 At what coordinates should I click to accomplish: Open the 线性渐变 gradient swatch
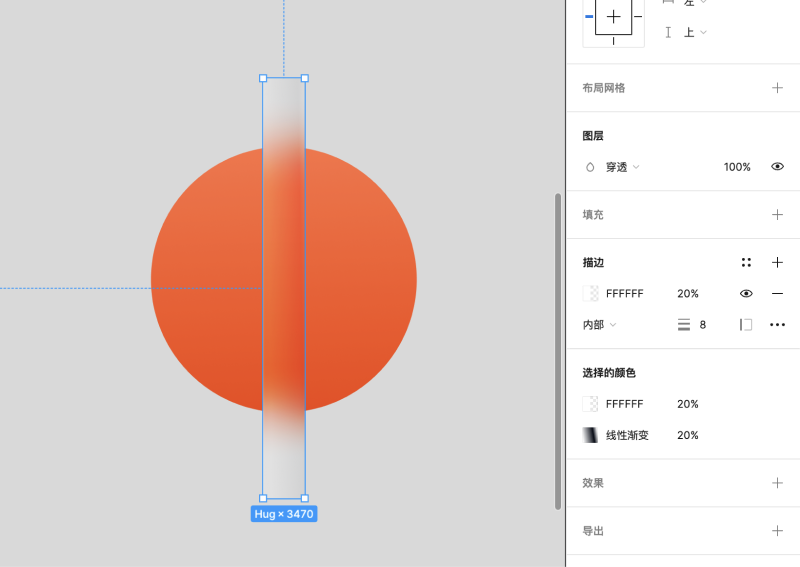click(591, 436)
